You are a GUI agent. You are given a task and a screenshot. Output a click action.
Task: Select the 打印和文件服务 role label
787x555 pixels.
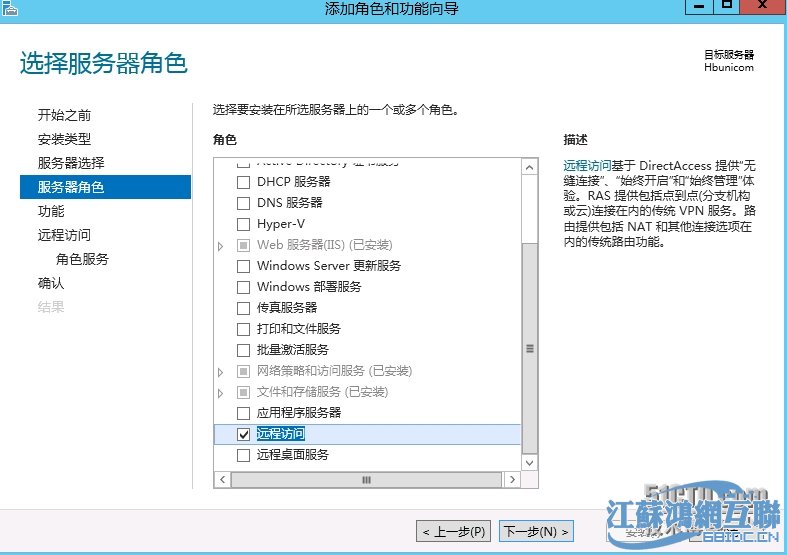pos(299,329)
